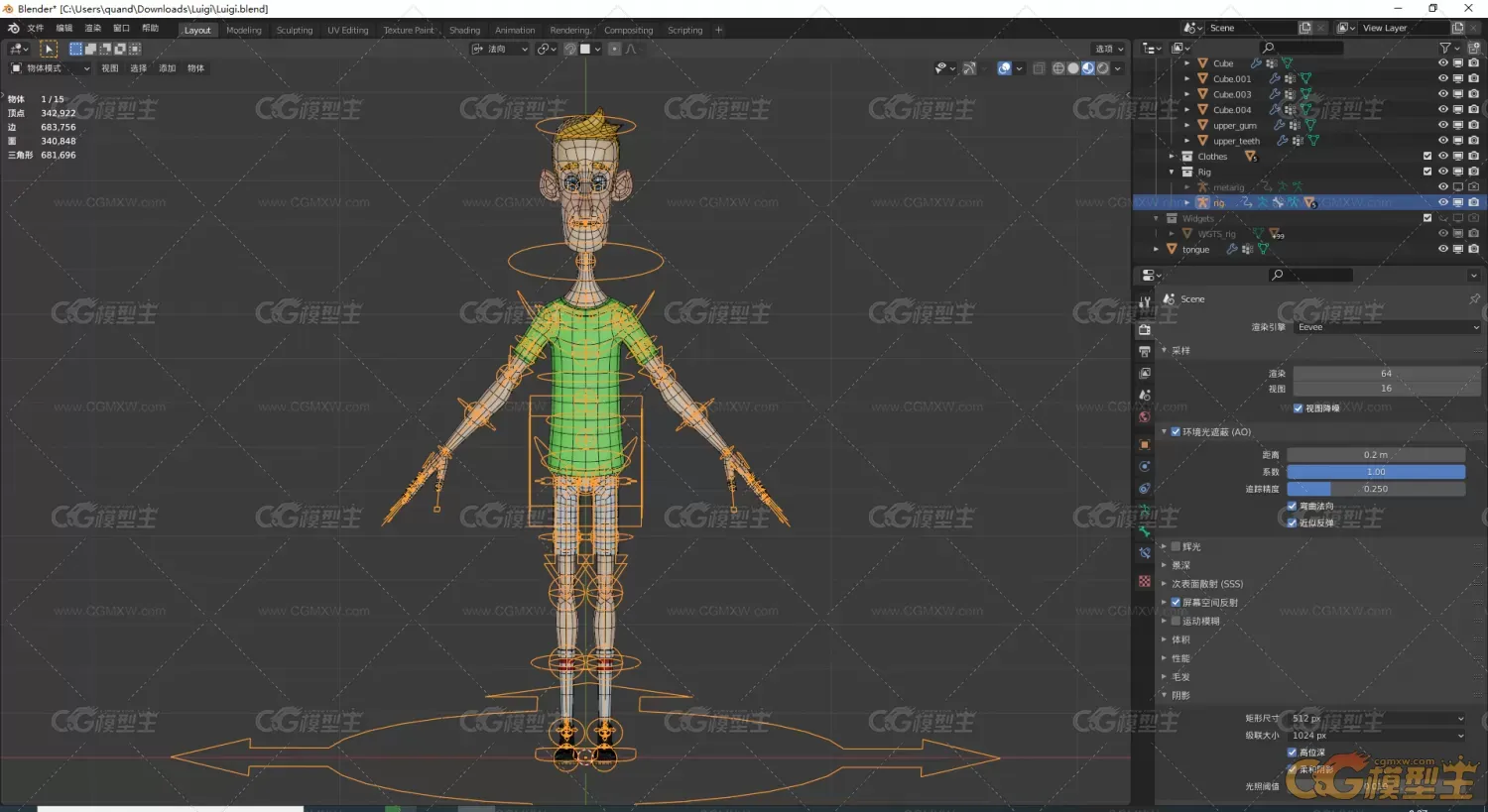The image size is (1488, 812).
Task: Toggle render camera icon for upper_teeth
Action: (x=1474, y=141)
